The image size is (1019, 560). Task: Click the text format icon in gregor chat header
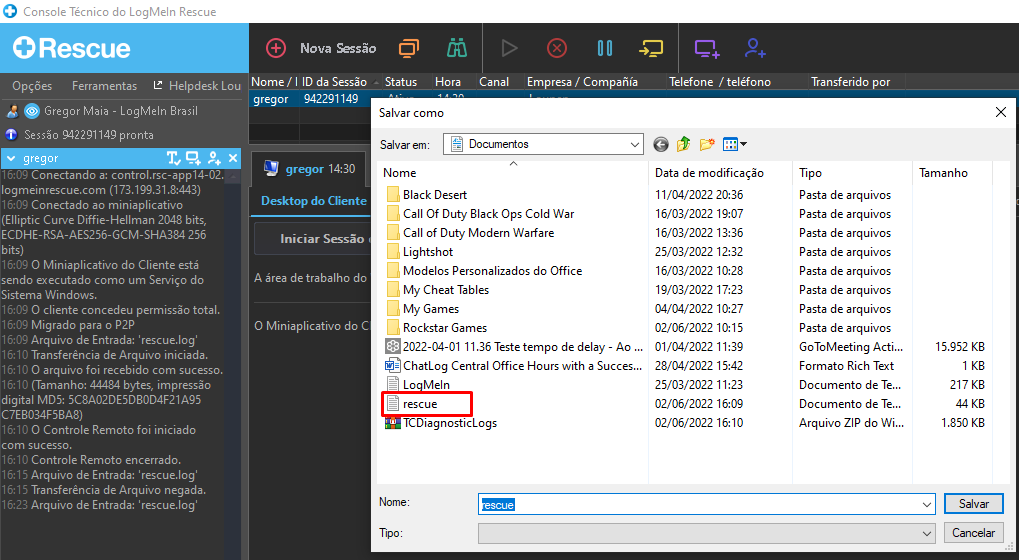(174, 158)
